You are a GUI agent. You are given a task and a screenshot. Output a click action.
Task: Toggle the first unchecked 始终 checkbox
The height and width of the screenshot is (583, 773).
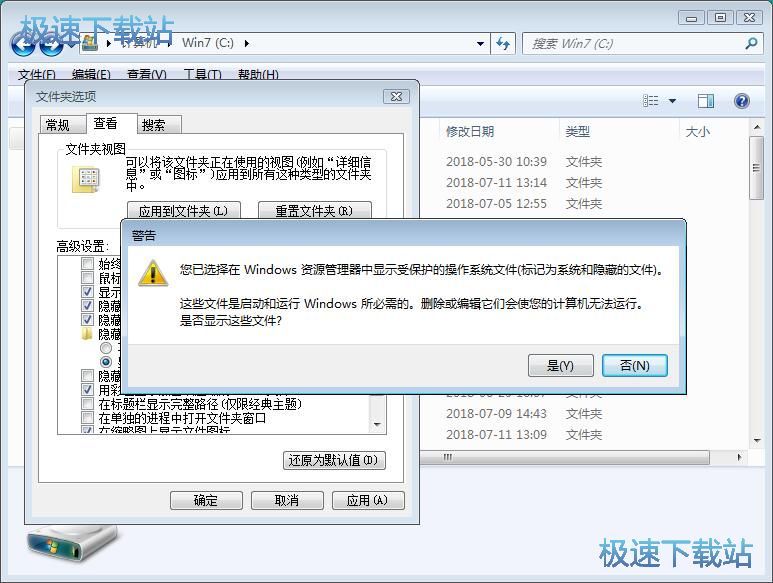pos(88,264)
